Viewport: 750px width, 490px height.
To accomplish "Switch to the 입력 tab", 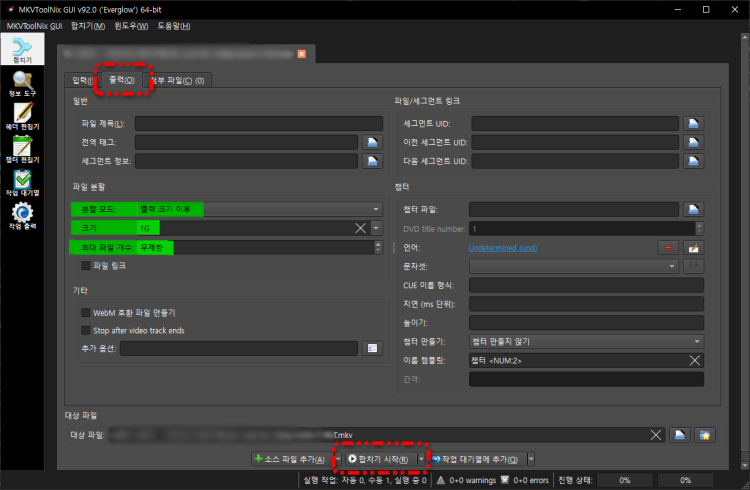I will point(80,80).
